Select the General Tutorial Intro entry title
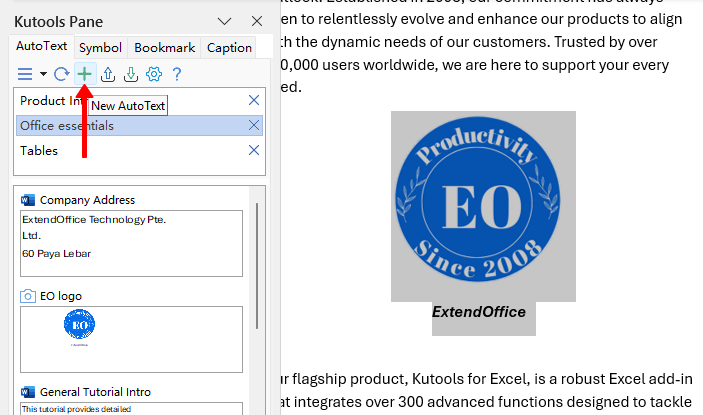 95,392
